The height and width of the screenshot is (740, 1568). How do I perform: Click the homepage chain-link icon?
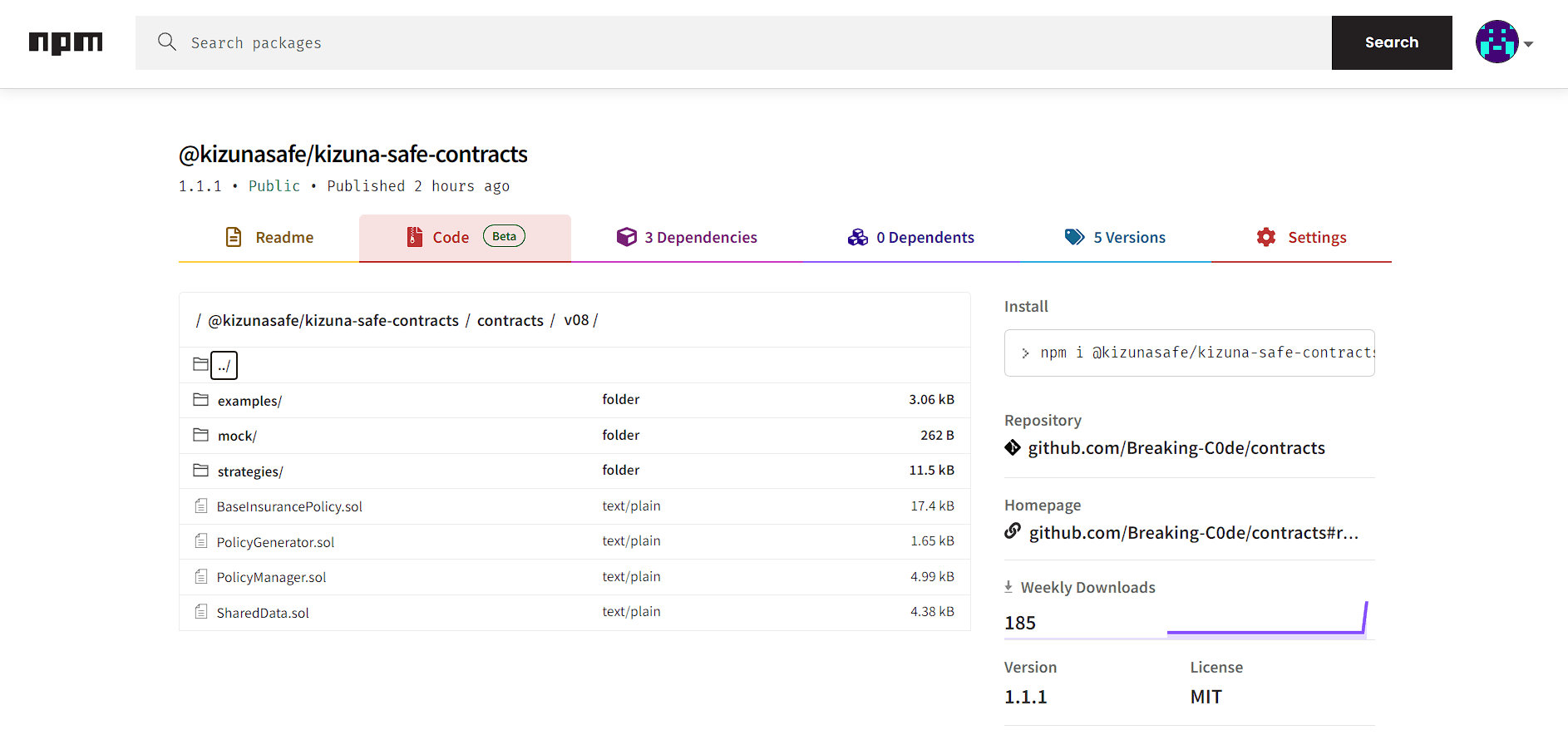pyautogui.click(x=1013, y=530)
